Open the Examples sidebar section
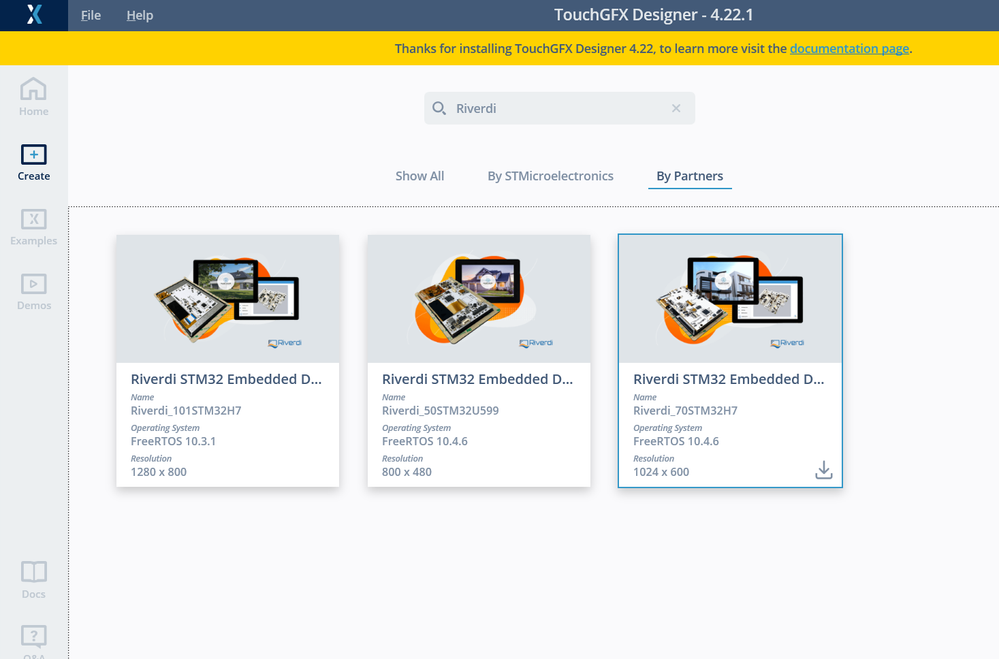 [34, 227]
